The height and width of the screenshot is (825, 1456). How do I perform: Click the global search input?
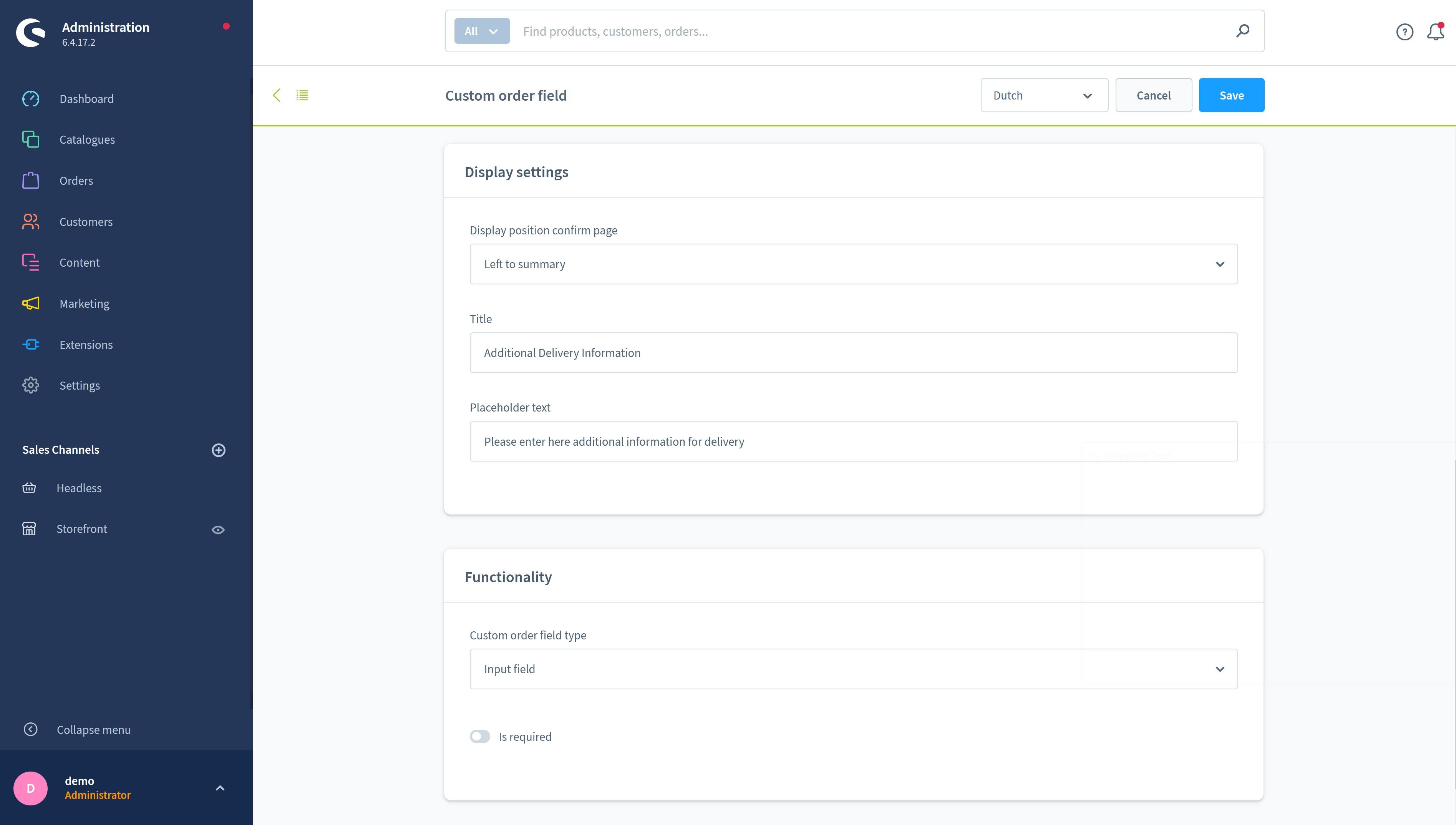coord(872,31)
